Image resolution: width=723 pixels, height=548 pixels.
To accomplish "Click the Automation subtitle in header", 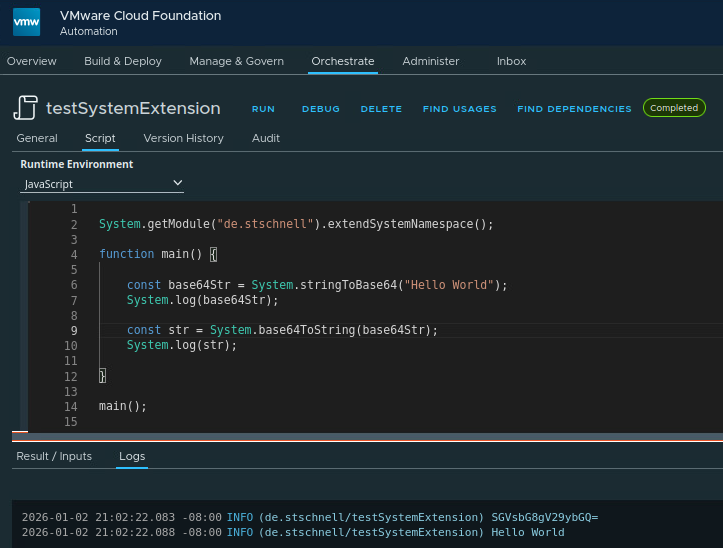I will tap(89, 31).
